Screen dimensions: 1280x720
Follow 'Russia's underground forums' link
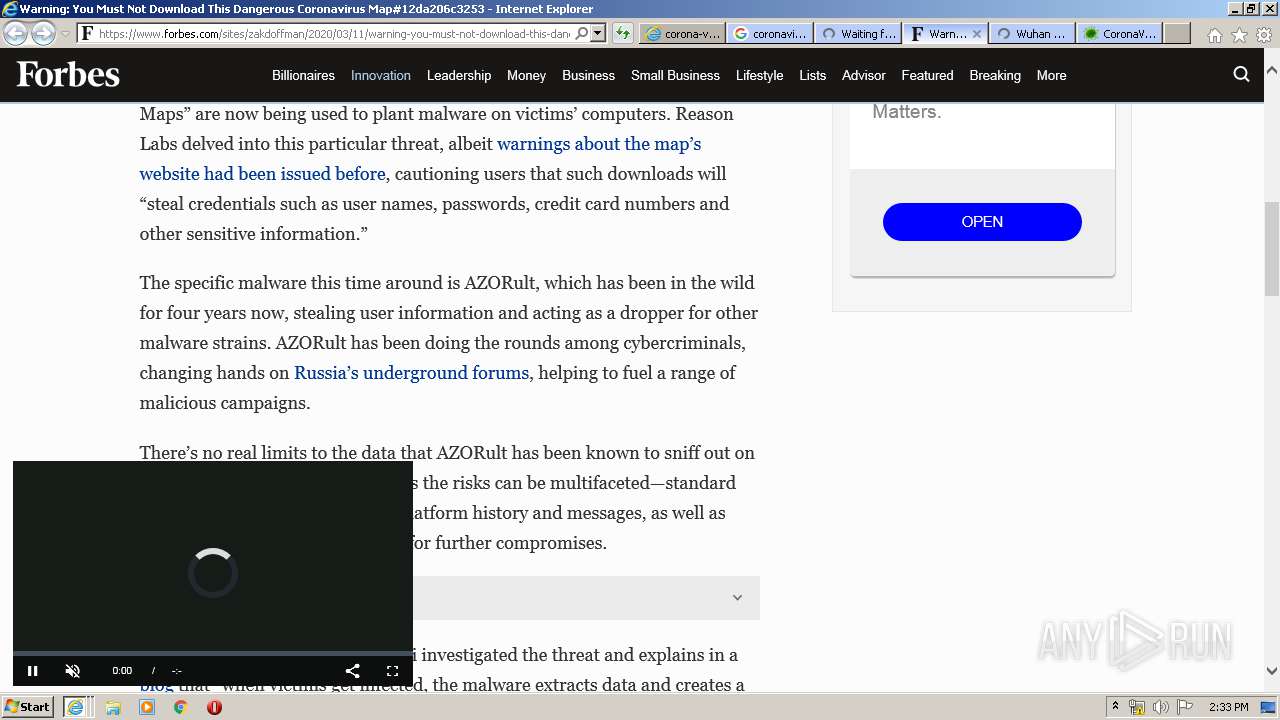click(x=411, y=373)
